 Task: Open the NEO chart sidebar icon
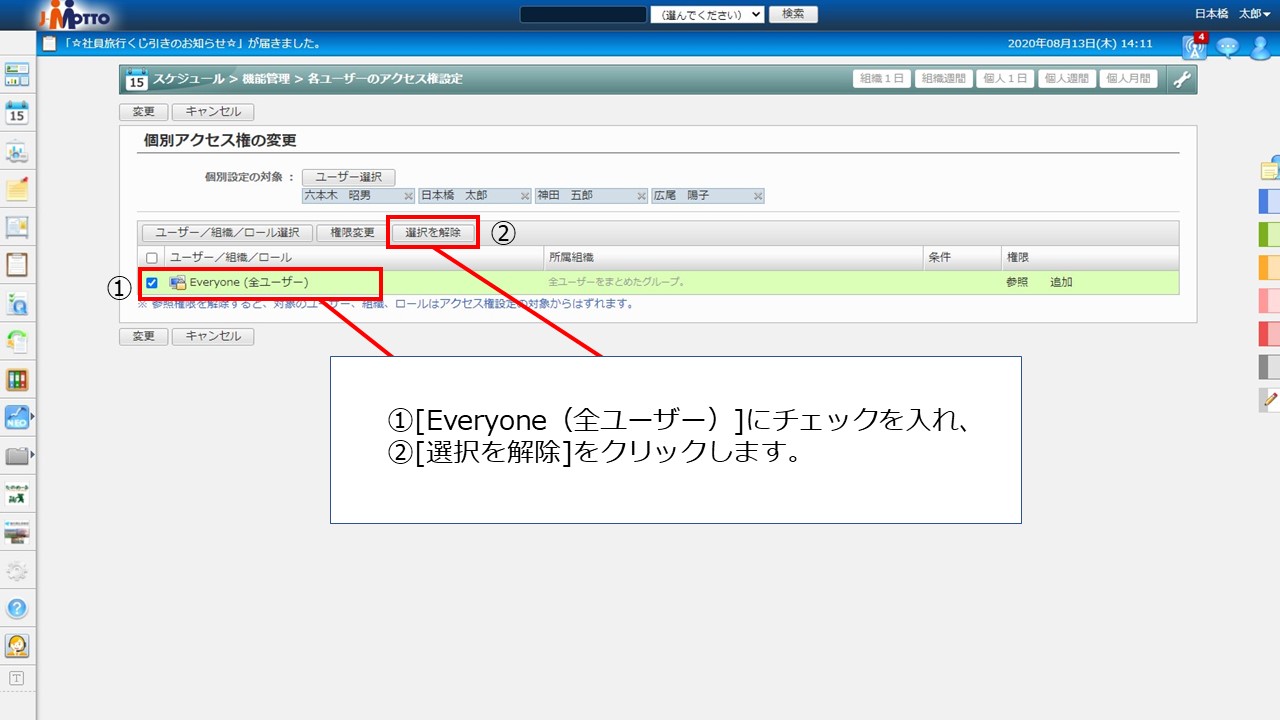click(17, 417)
